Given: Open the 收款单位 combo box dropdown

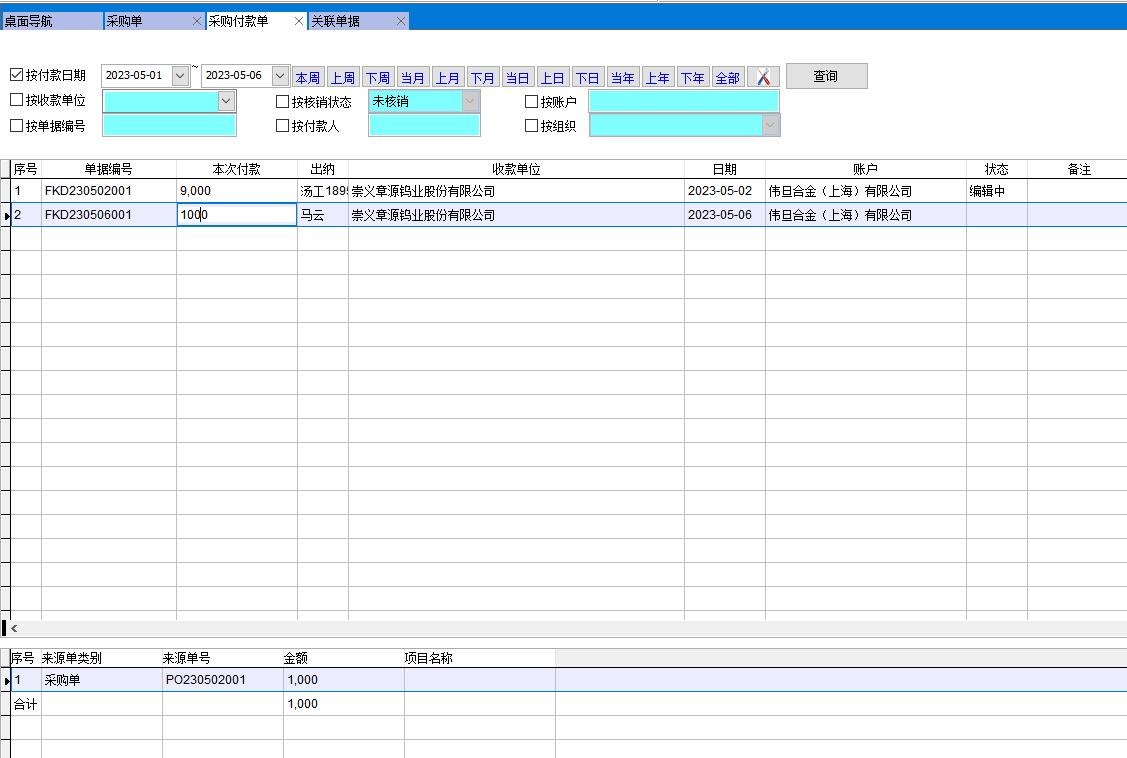Looking at the screenshot, I should click(x=226, y=101).
